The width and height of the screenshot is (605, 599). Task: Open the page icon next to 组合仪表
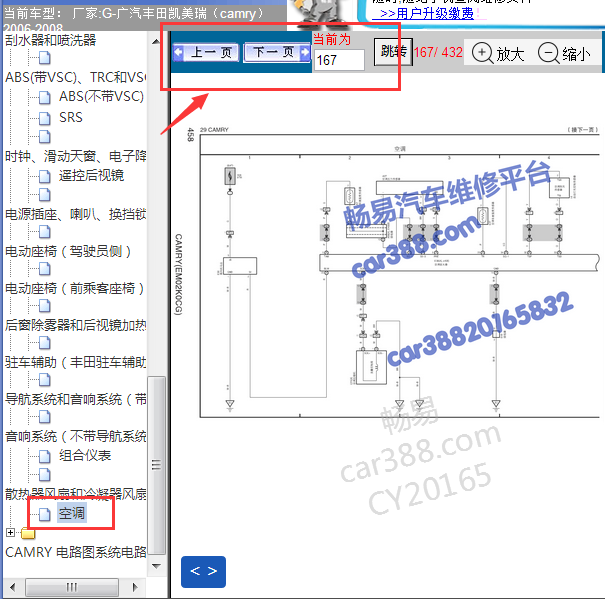tap(45, 457)
